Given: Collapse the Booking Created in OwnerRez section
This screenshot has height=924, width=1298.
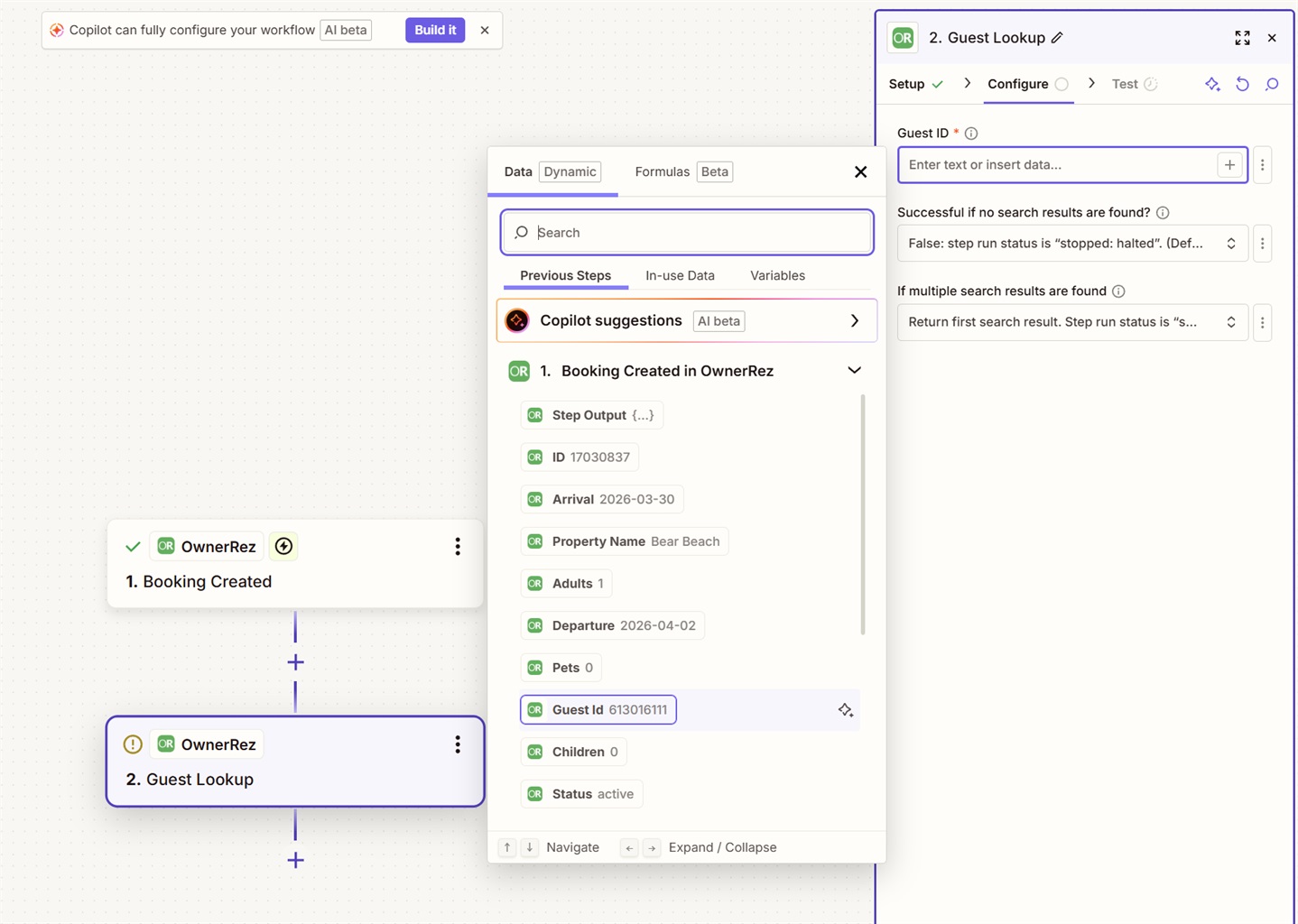Looking at the screenshot, I should click(x=854, y=371).
